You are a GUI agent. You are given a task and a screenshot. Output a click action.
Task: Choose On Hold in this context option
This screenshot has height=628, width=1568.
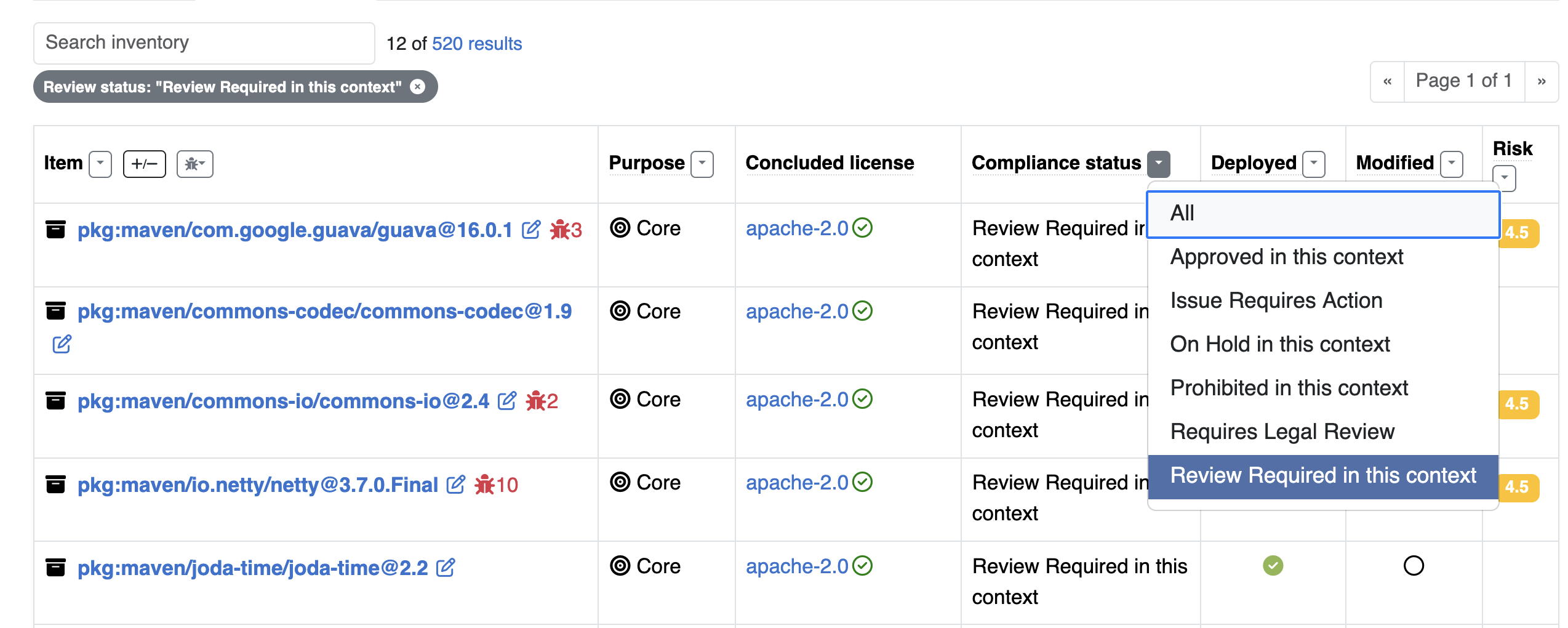[x=1323, y=344]
